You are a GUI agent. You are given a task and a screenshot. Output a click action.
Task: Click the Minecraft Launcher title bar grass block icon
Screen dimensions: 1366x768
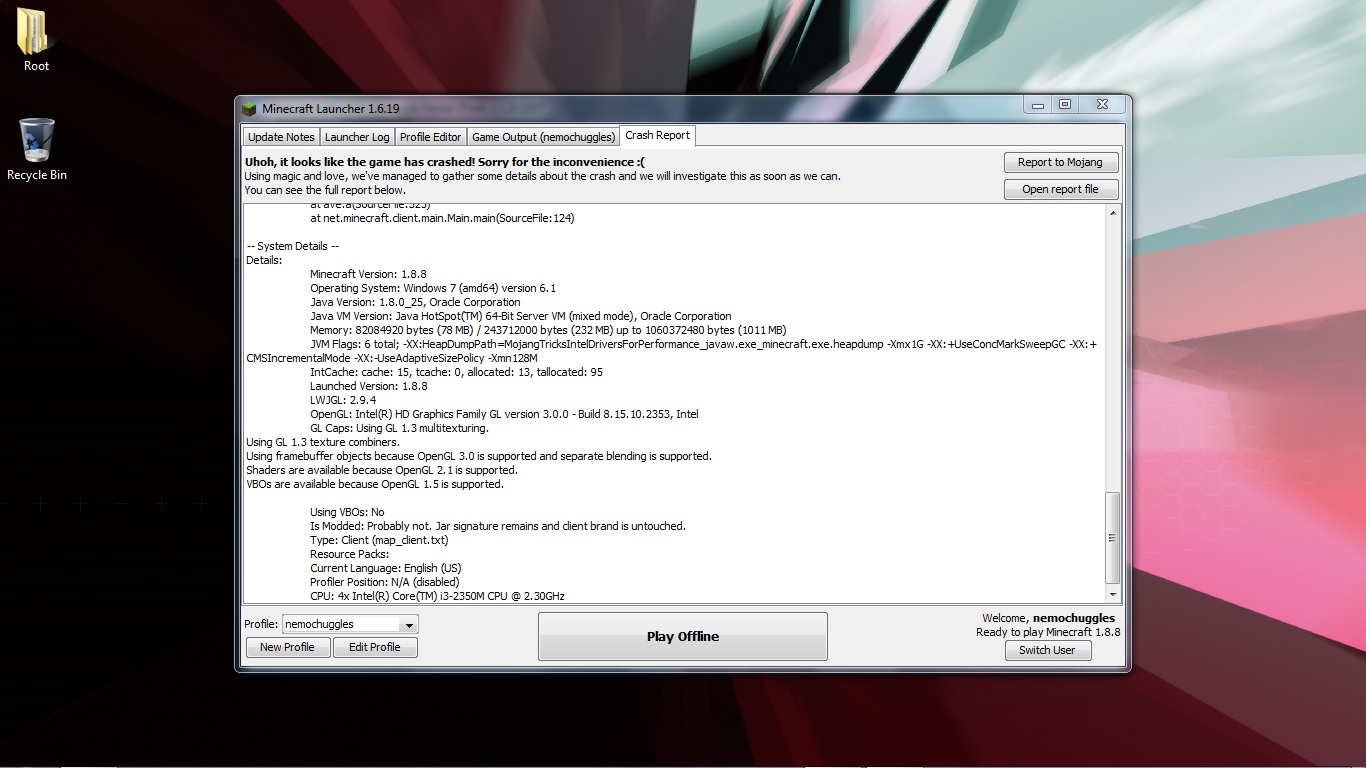click(250, 108)
